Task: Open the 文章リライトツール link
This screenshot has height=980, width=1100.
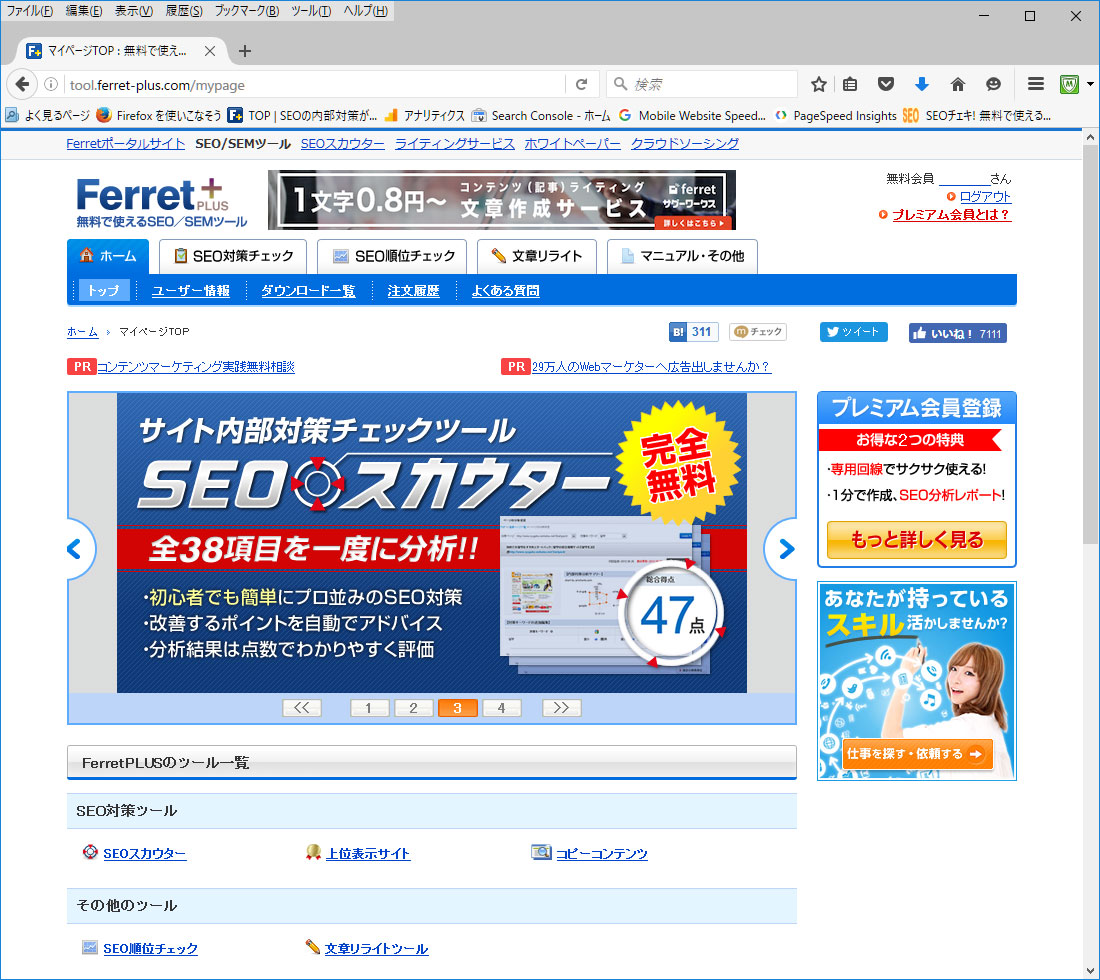Action: 376,948
